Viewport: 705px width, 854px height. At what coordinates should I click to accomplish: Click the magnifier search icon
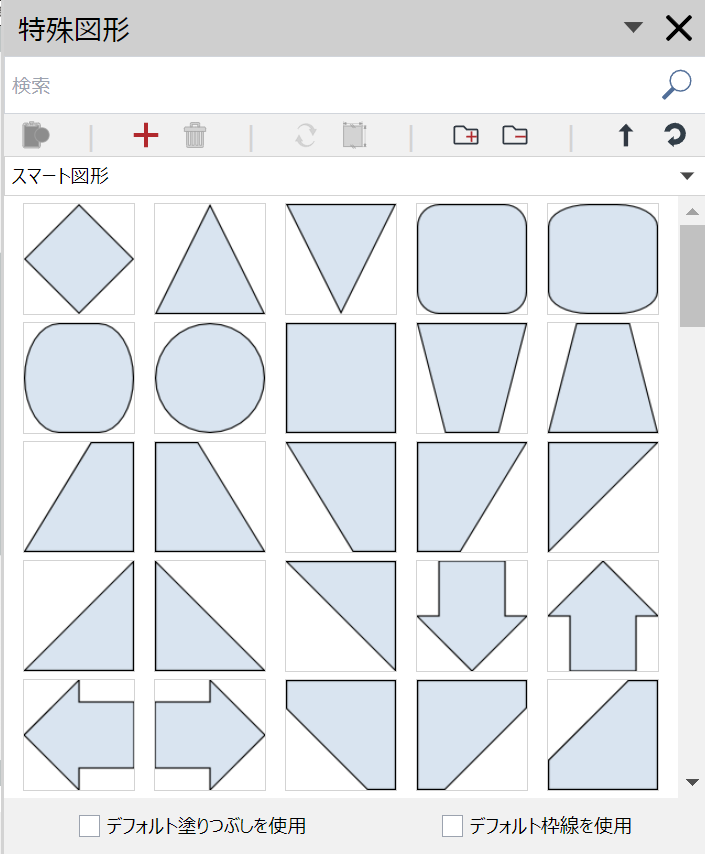pos(677,84)
